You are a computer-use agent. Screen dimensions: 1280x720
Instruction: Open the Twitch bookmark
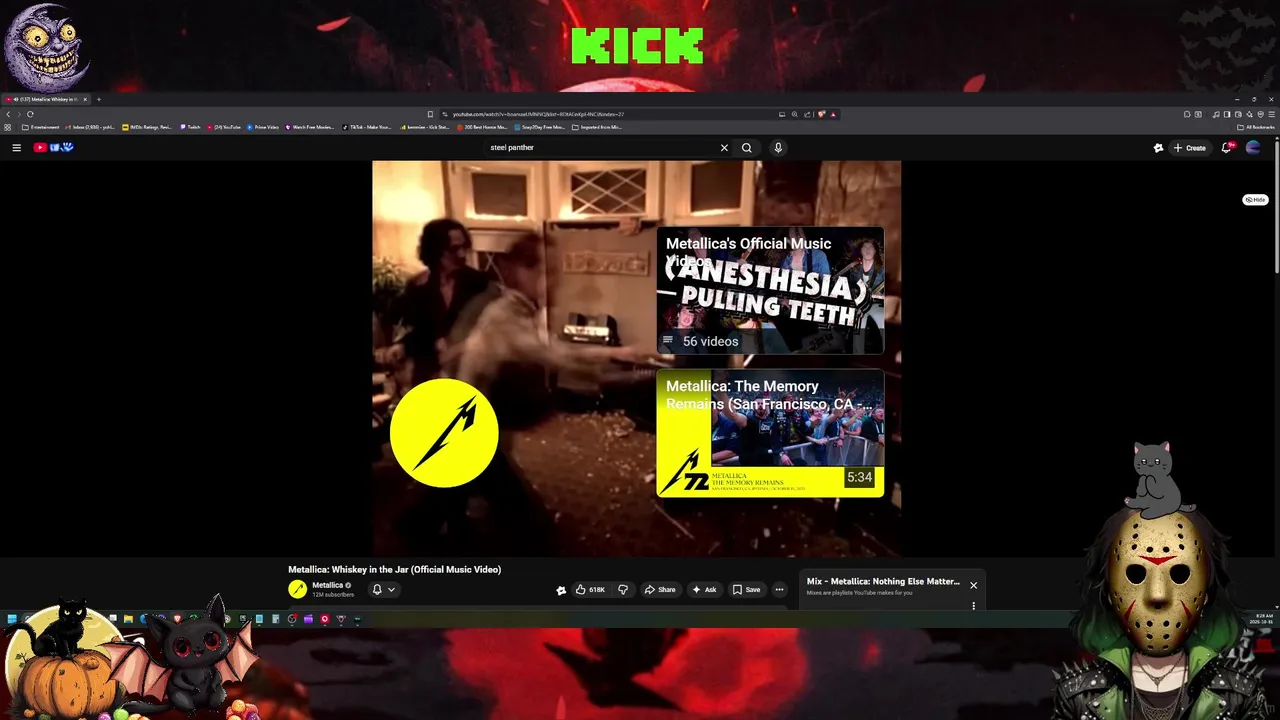pos(190,127)
